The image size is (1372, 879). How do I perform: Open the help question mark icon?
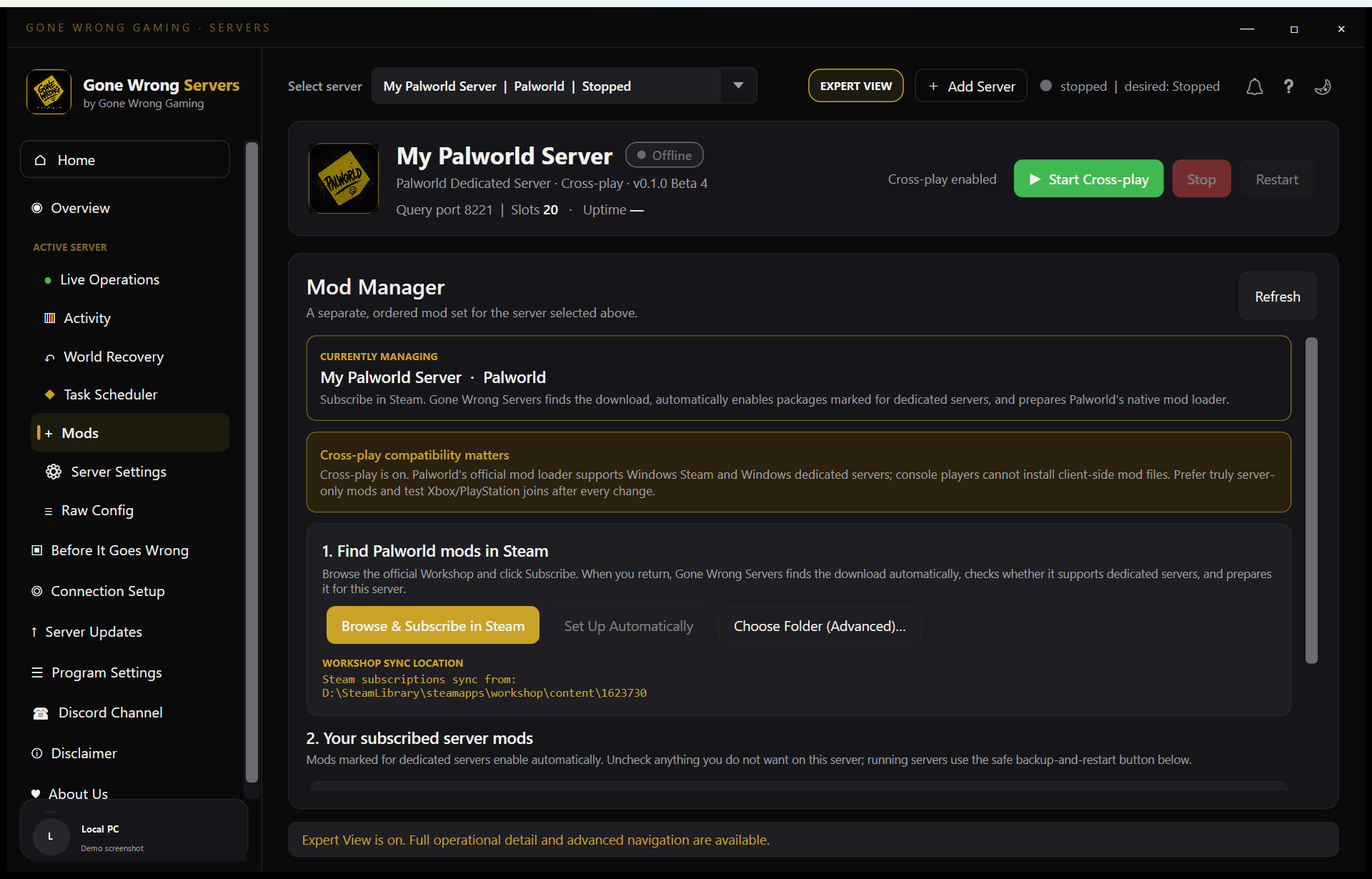pos(1288,86)
